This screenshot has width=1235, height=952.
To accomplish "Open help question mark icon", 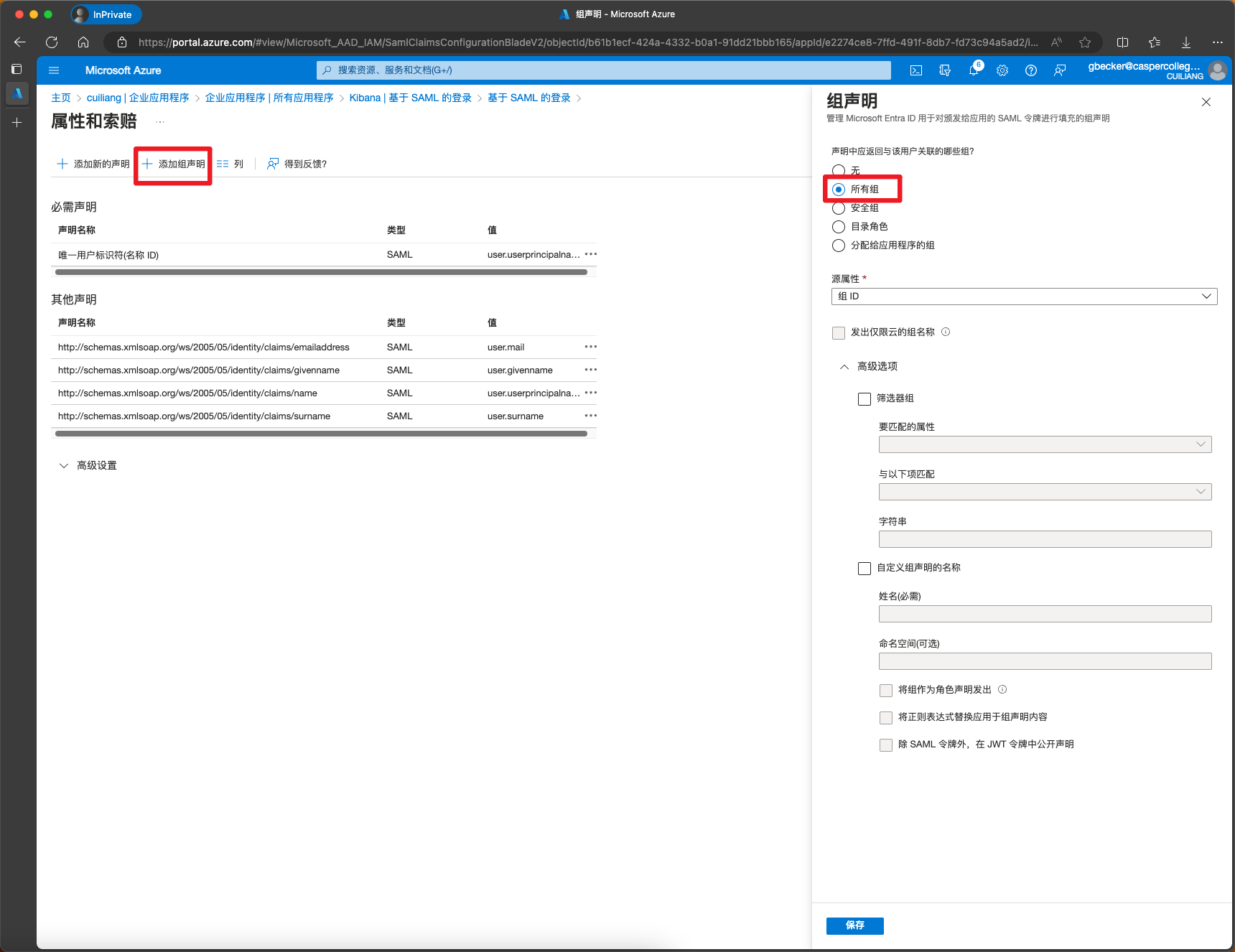I will point(1031,70).
